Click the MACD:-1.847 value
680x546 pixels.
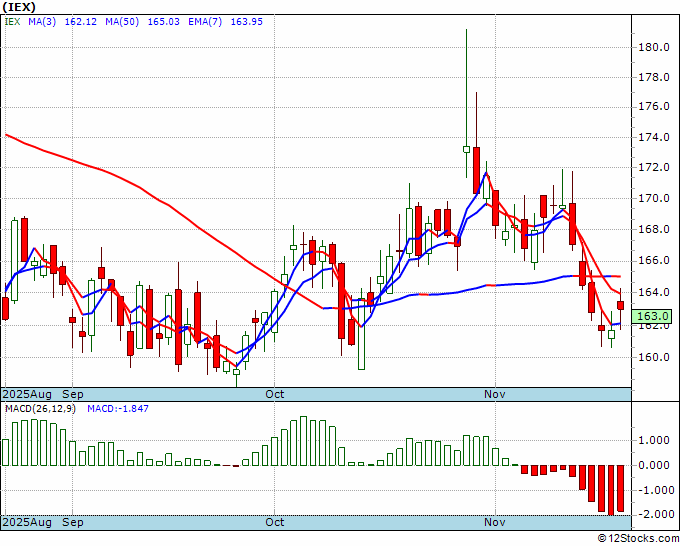coord(118,409)
